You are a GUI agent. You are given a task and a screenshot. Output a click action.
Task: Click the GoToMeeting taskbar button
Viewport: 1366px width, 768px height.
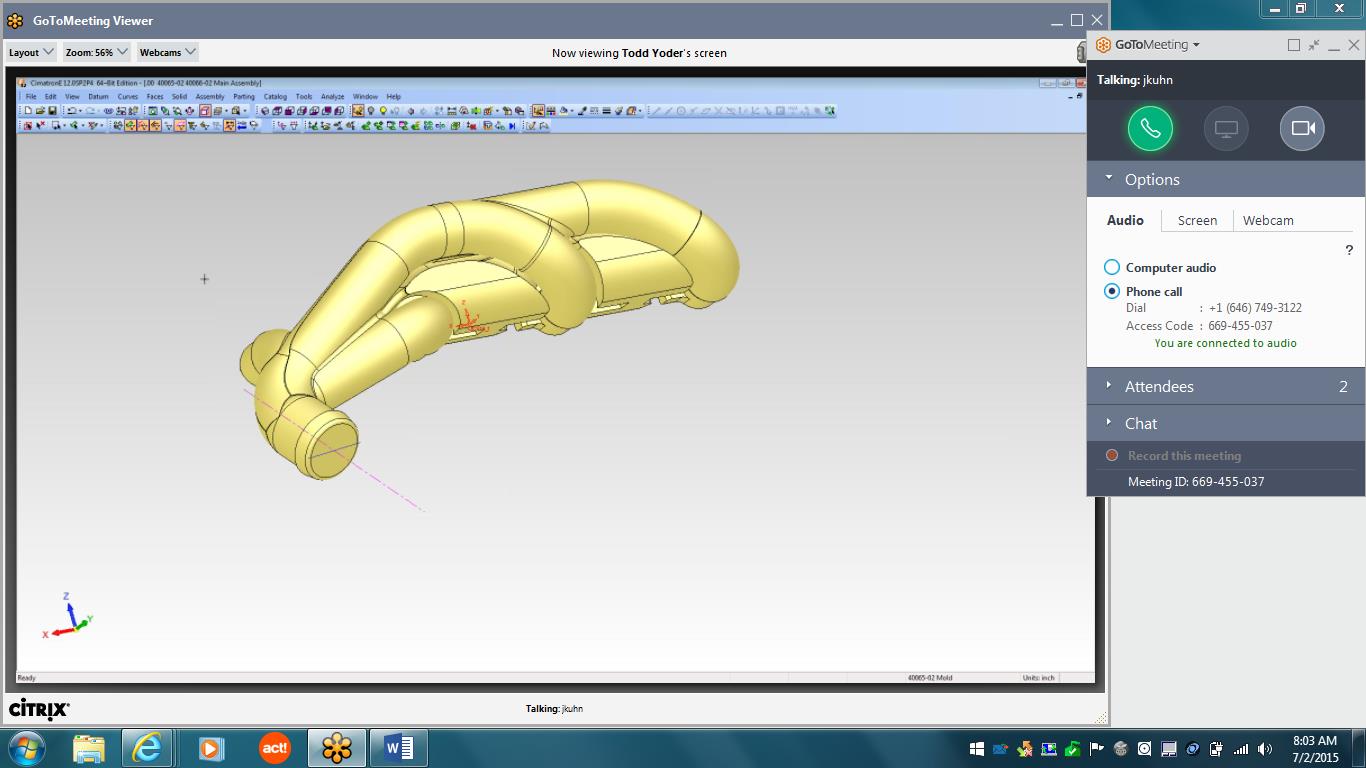[x=337, y=748]
